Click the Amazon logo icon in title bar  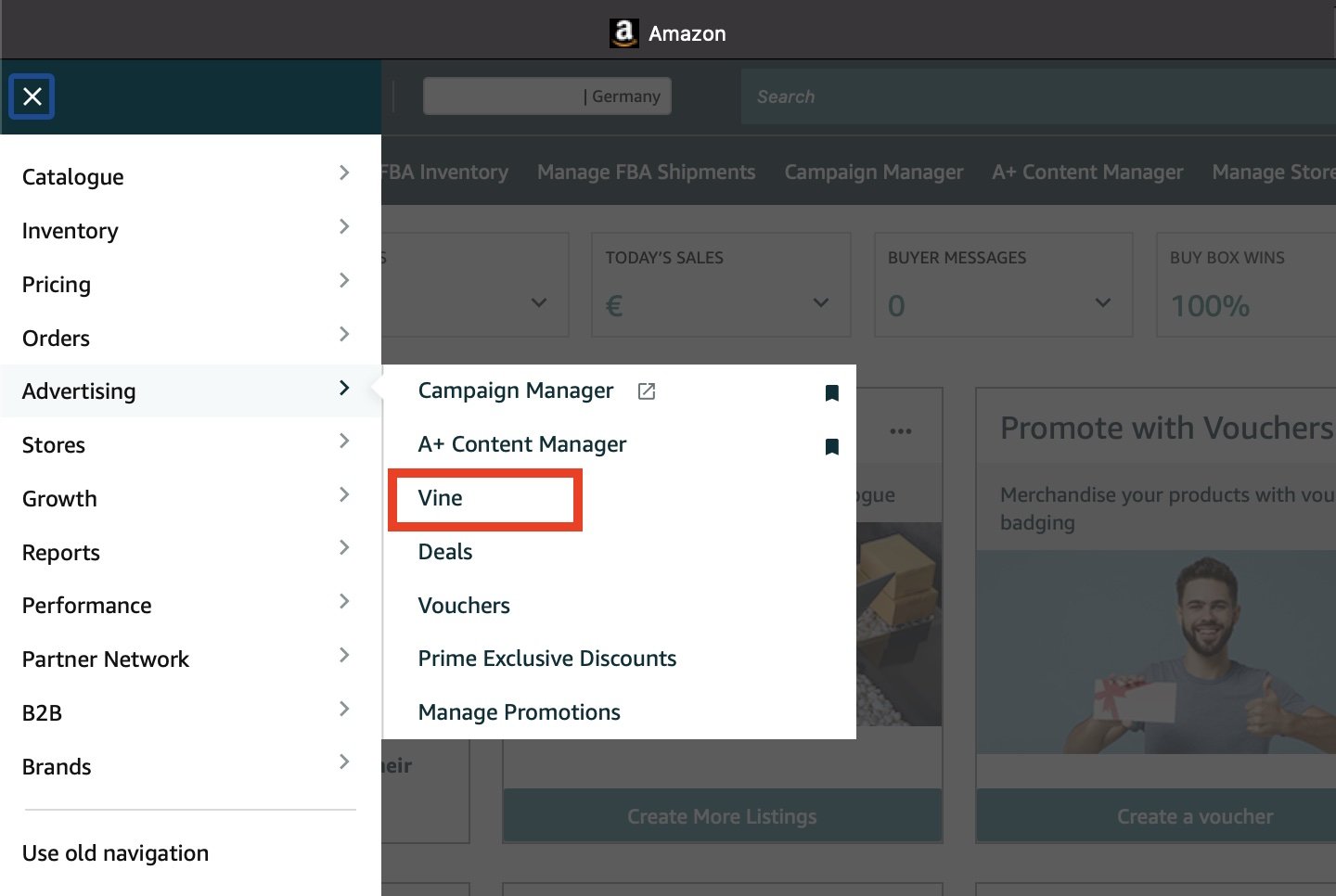pos(623,33)
